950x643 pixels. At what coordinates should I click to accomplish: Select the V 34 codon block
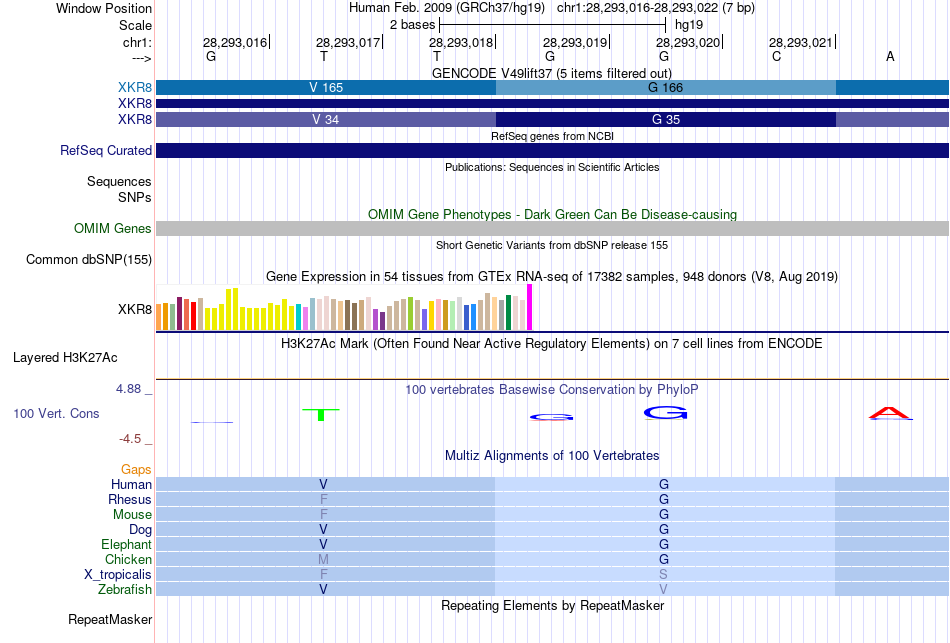326,119
